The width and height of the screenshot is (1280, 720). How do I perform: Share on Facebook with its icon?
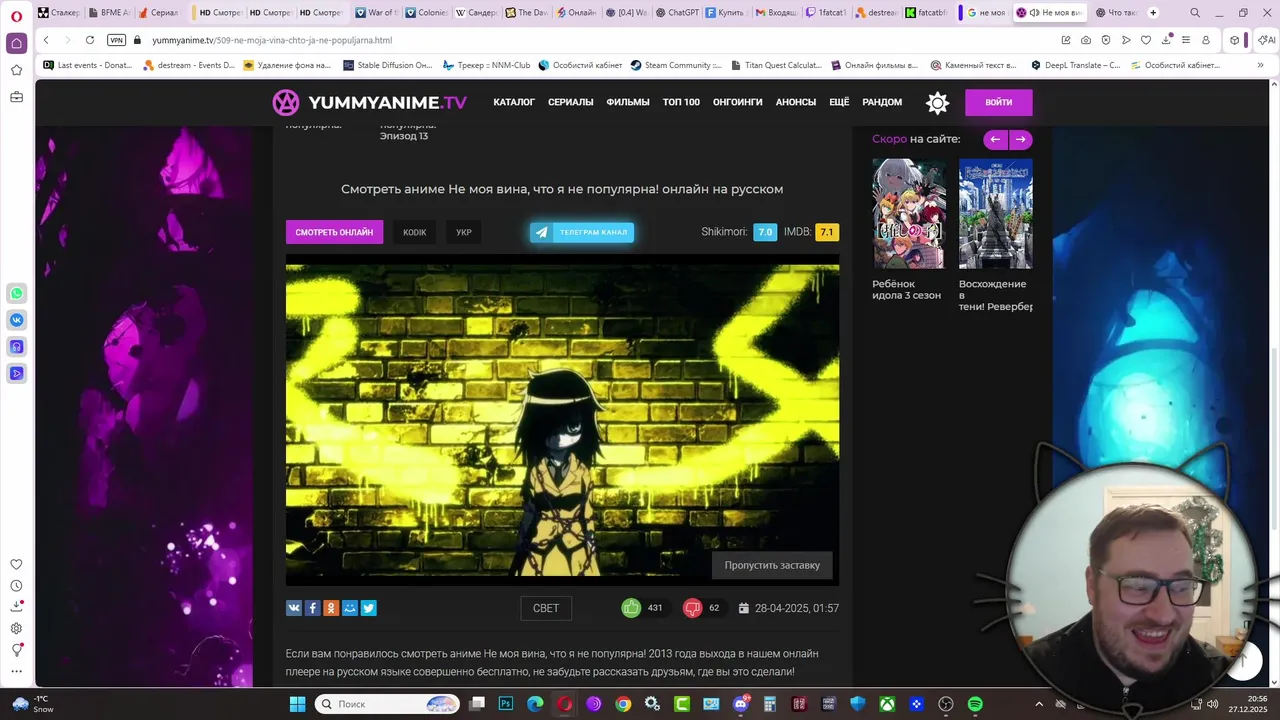[312, 608]
